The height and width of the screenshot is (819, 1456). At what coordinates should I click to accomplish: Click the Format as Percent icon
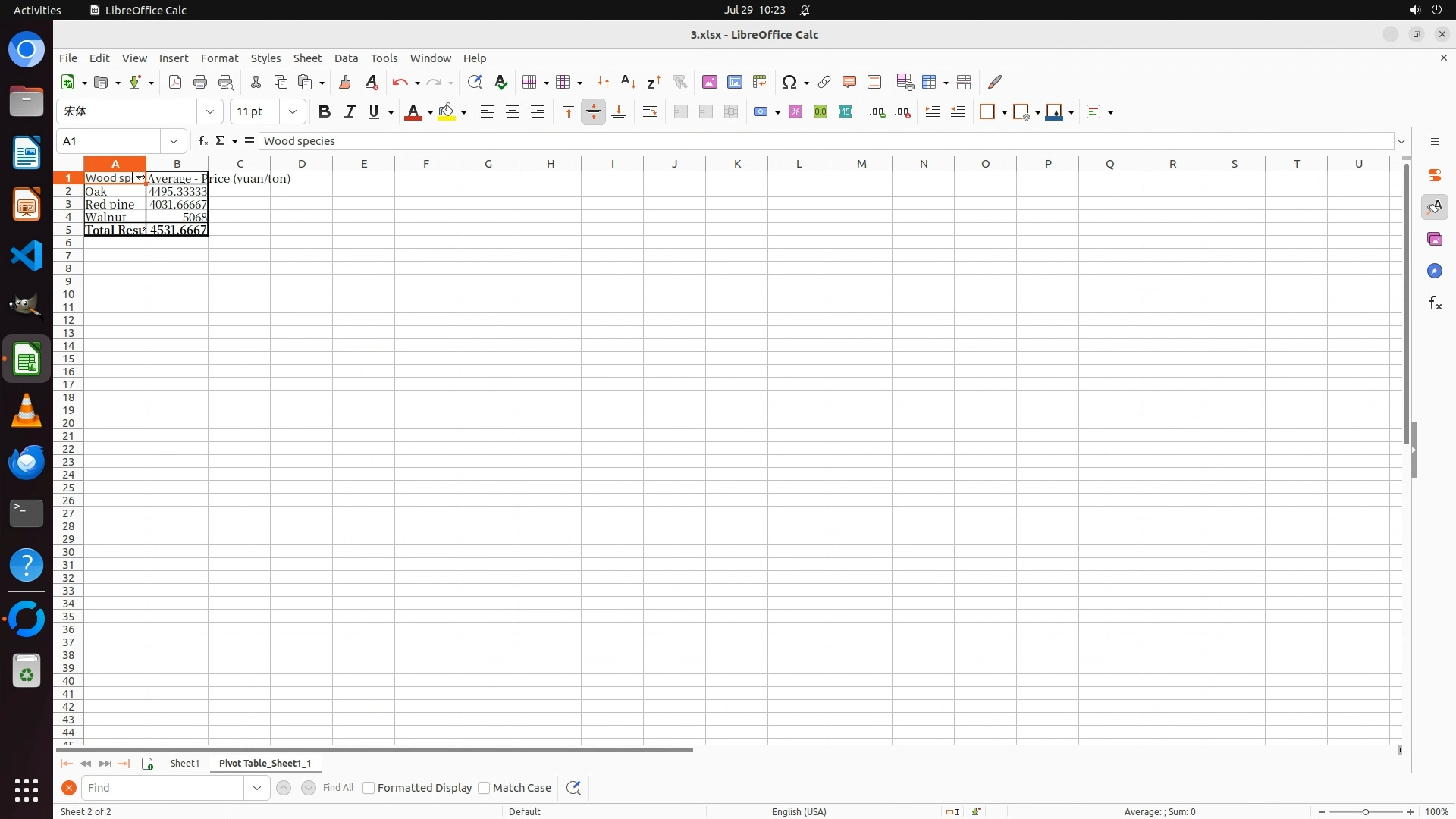pos(795,112)
